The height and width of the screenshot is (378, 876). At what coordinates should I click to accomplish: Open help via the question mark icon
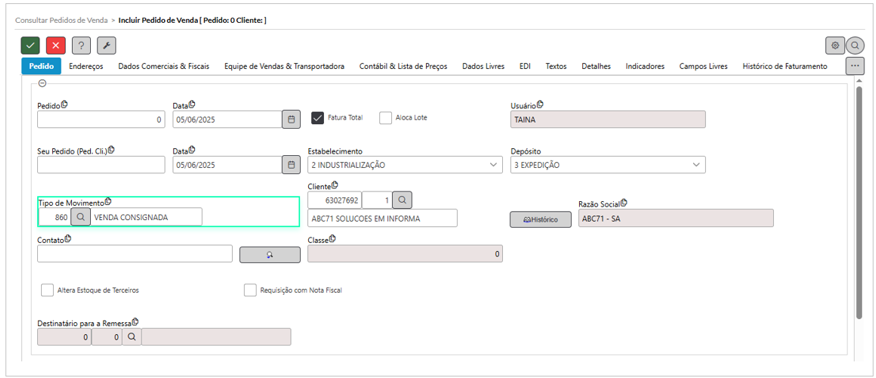click(81, 45)
